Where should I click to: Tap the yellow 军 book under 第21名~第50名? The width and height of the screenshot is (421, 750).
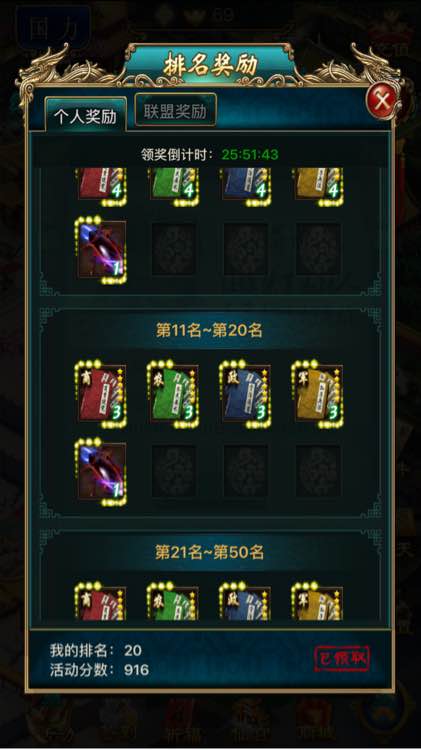[x=318, y=602]
